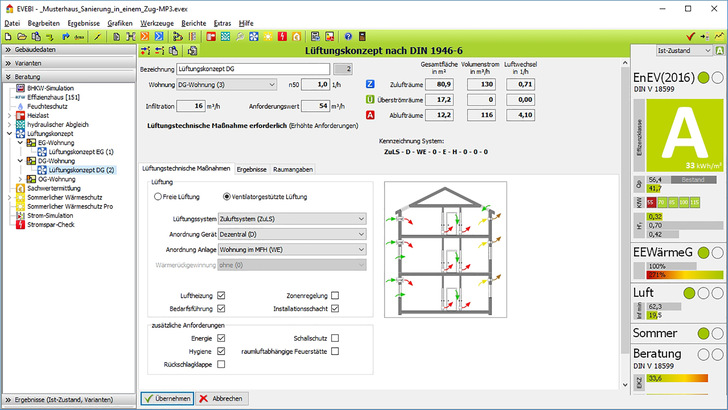Click the blue help question mark icon
Viewport: 728px width, 410px height.
coord(349,36)
